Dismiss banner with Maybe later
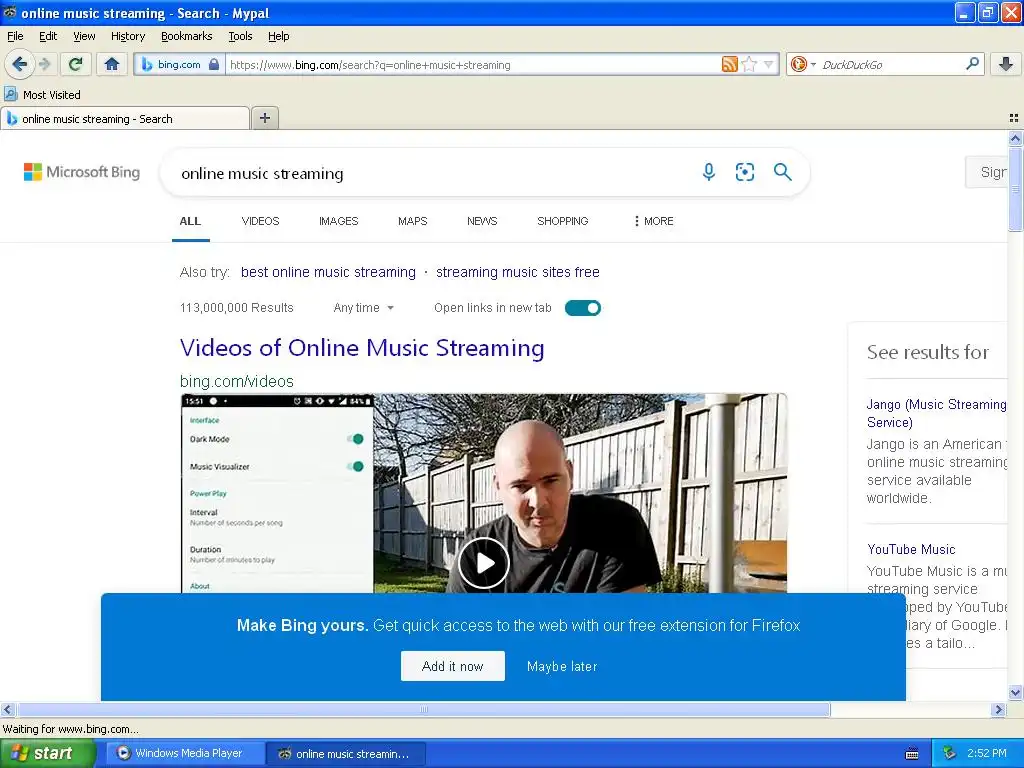The height and width of the screenshot is (768, 1024). [562, 666]
